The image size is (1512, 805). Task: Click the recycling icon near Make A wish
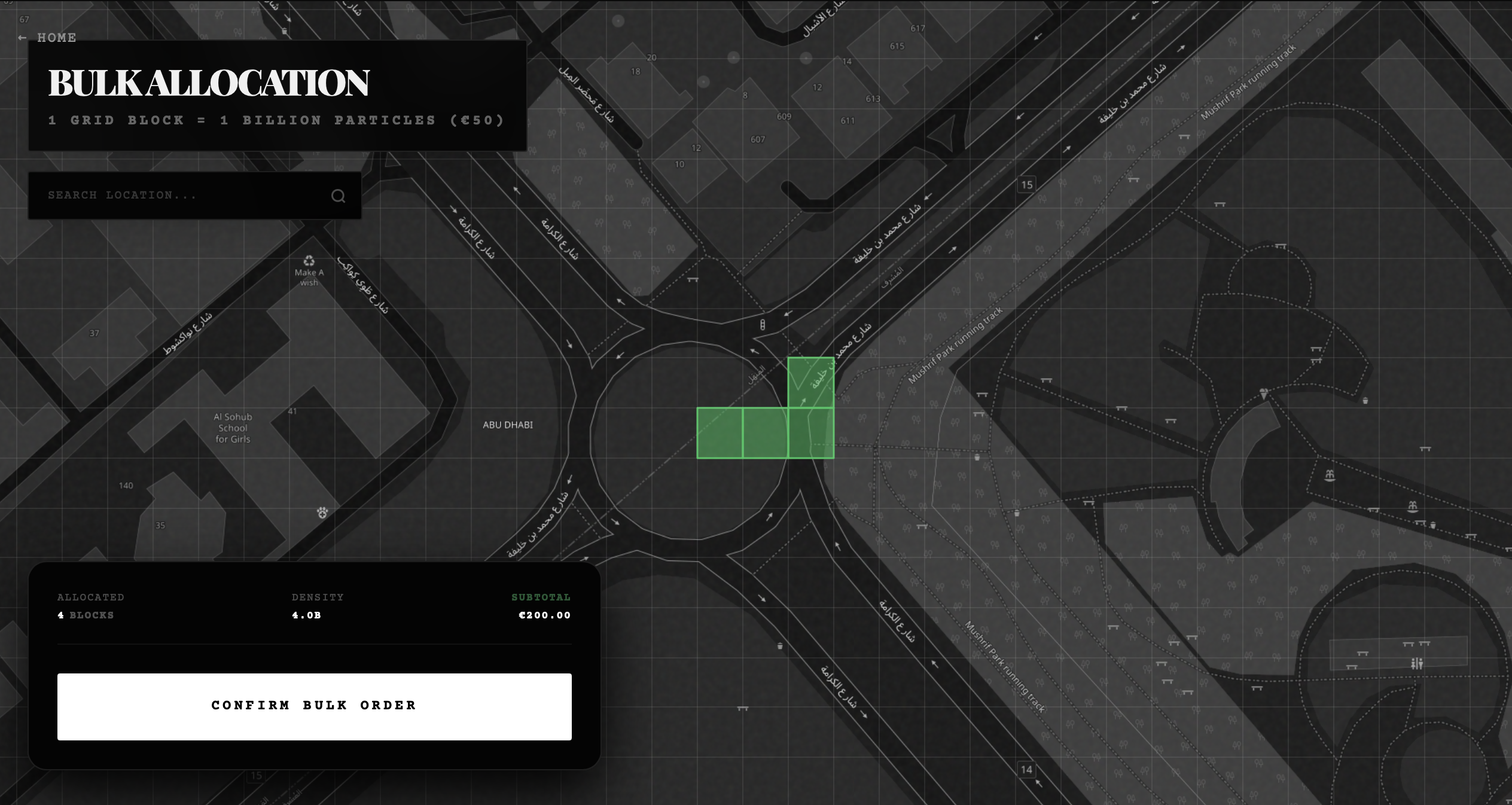tap(309, 261)
